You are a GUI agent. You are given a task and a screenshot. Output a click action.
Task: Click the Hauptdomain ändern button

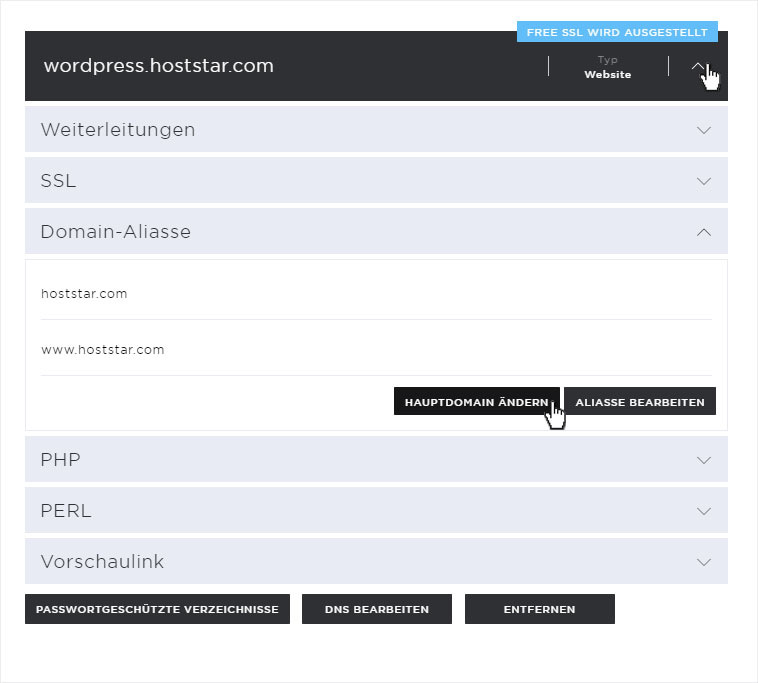[x=477, y=401]
